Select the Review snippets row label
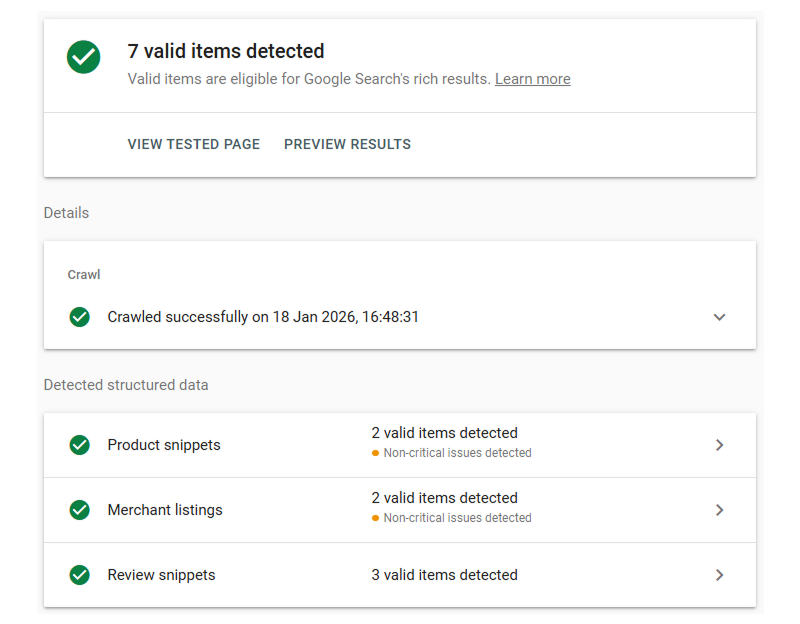The height and width of the screenshot is (624, 800). click(161, 575)
